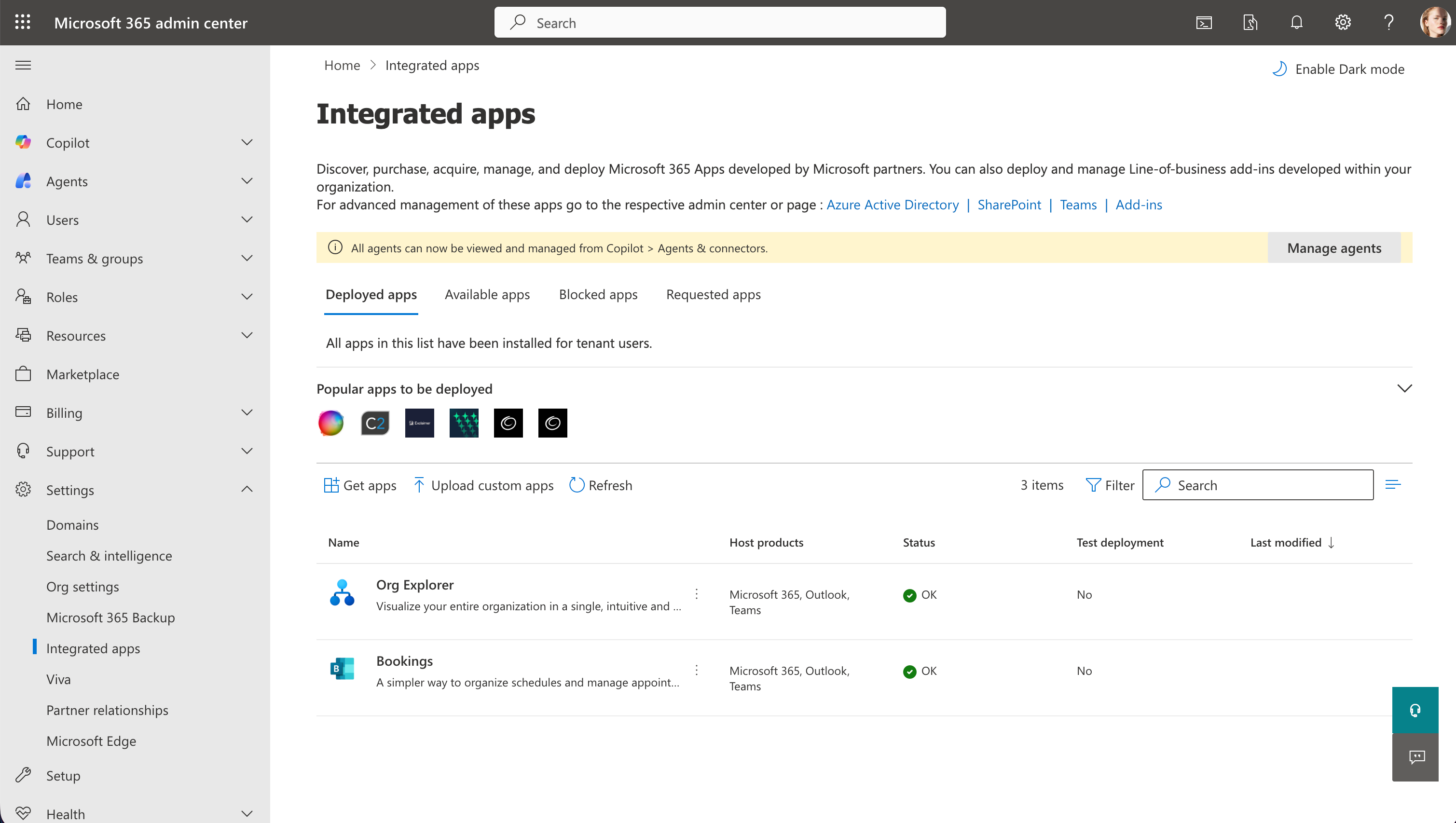Collapse the Settings section in the sidebar
1456x823 pixels.
[x=247, y=489]
